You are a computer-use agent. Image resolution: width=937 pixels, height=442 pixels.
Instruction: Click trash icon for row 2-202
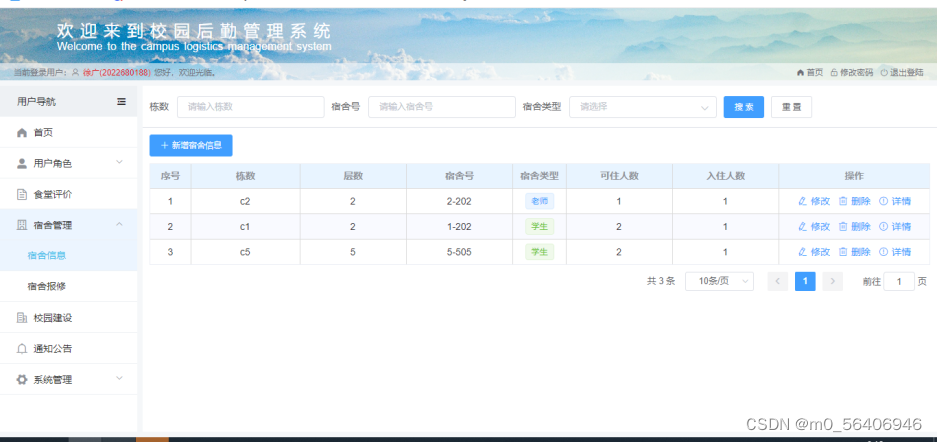(843, 201)
